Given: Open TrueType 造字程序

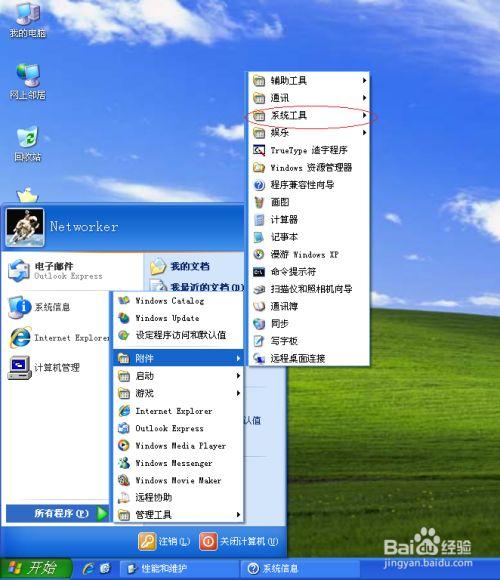Looking at the screenshot, I should [x=309, y=150].
